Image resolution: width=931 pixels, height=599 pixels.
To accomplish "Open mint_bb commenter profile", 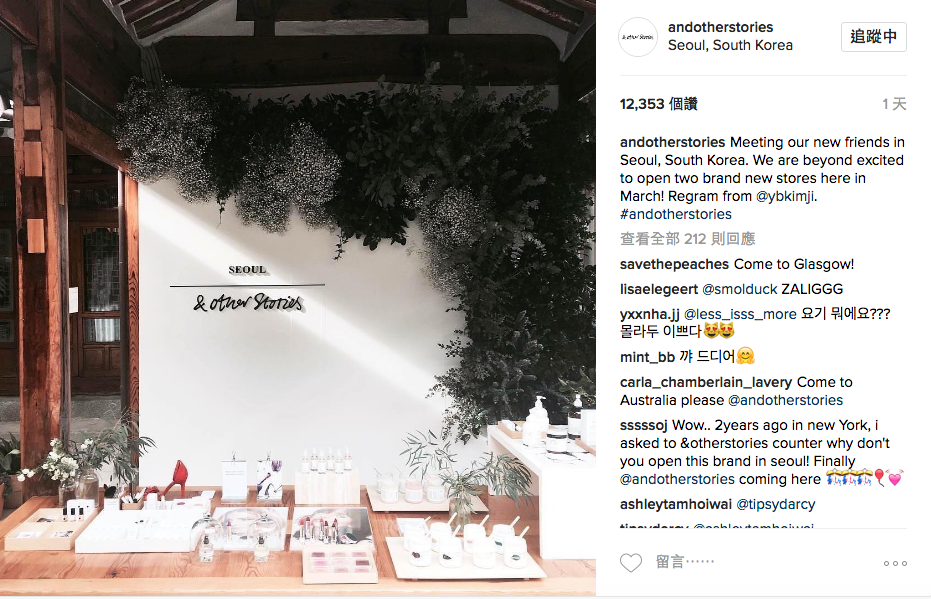I will 647,357.
